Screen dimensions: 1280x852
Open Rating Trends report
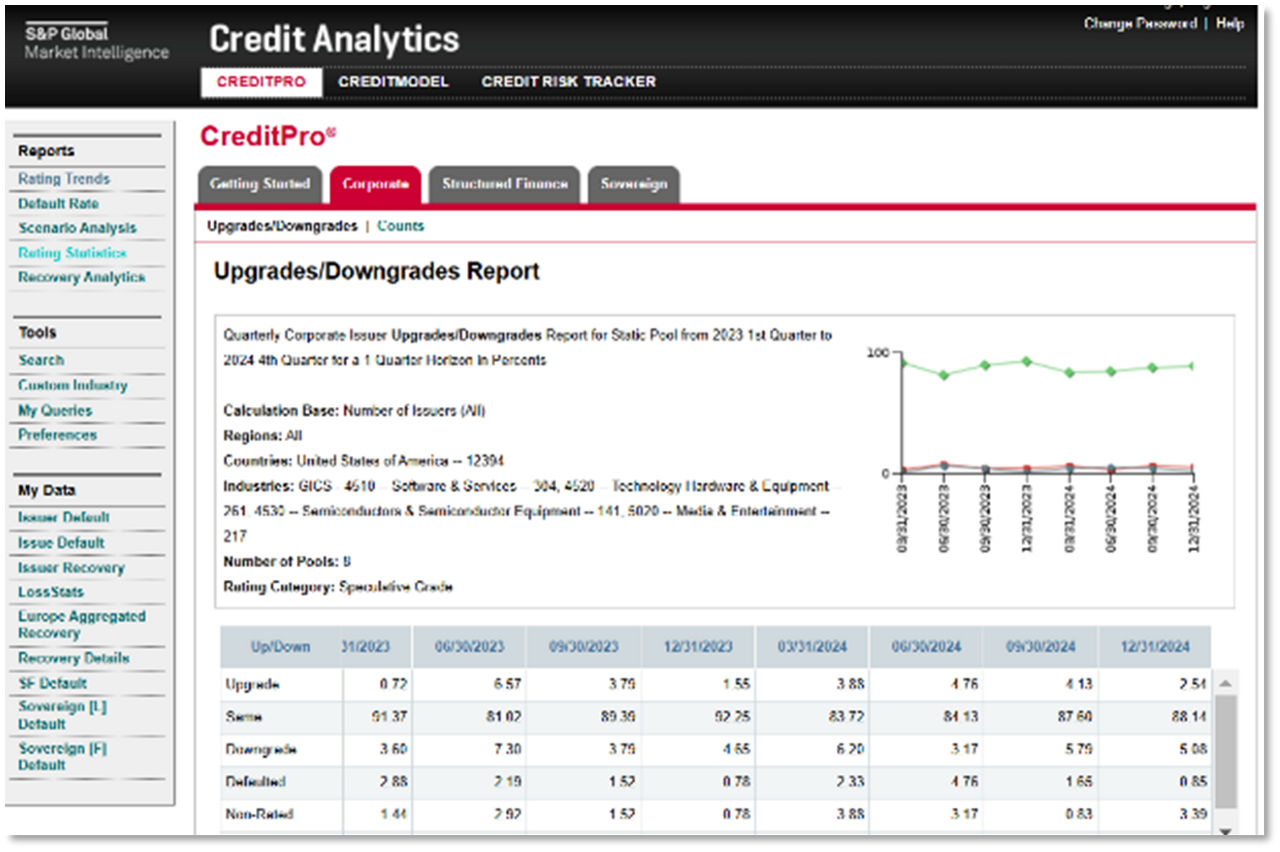(64, 179)
